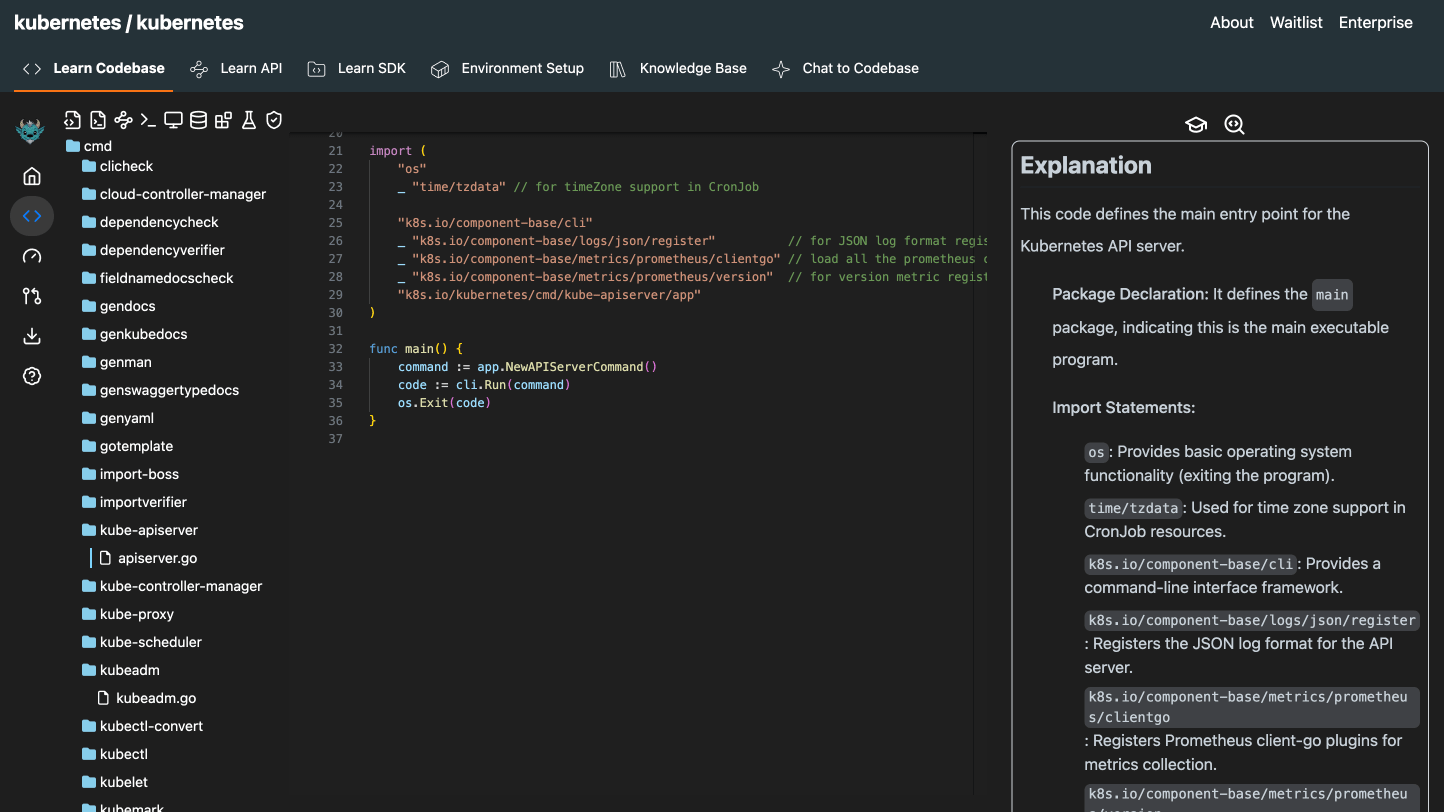The height and width of the screenshot is (812, 1444).
Task: Click the terminal prompt icon in the explorer toolbar
Action: coord(148,120)
